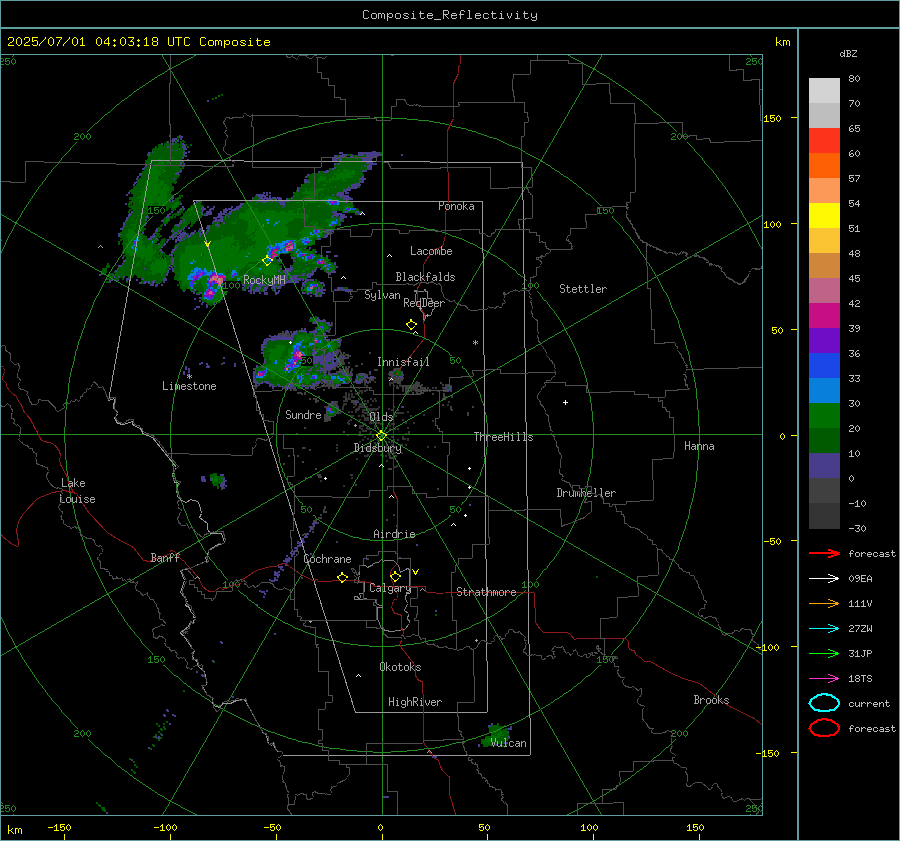This screenshot has width=900, height=841.
Task: Click the Ponoka town label
Action: tap(456, 206)
